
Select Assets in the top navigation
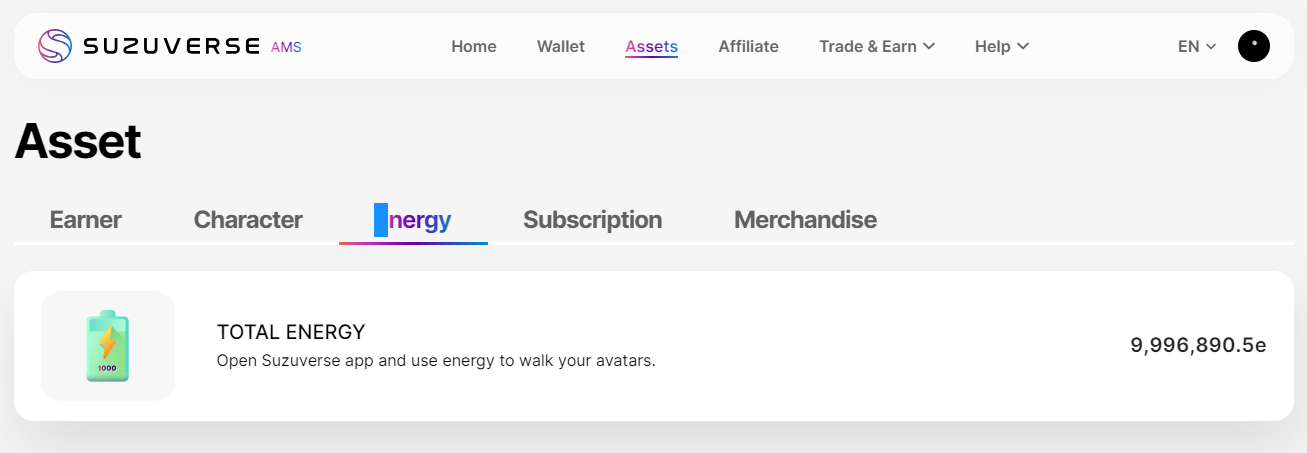[651, 46]
